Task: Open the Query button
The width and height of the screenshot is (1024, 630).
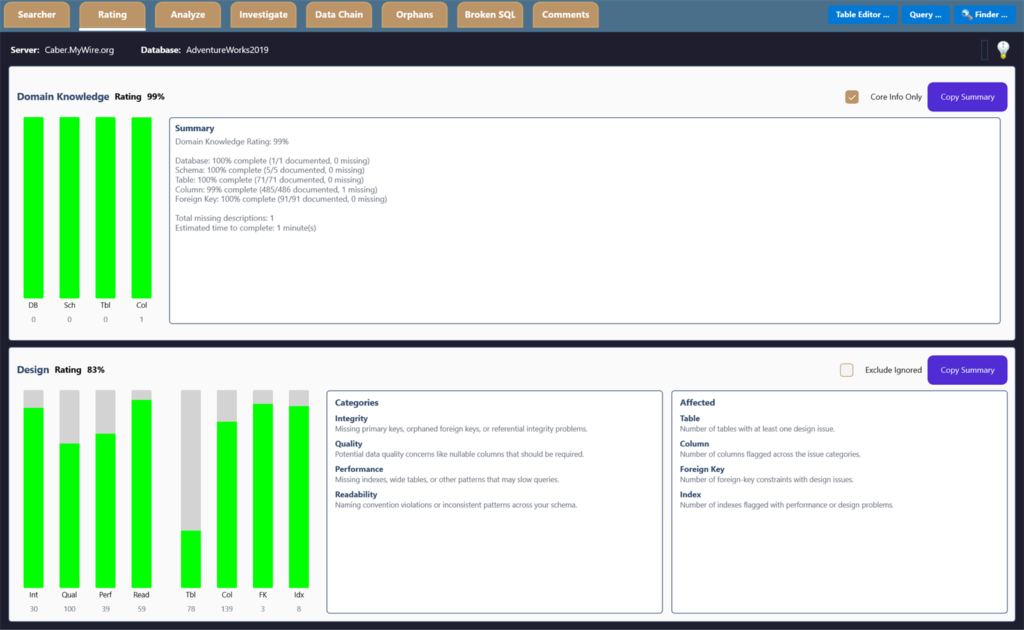Action: tap(925, 14)
